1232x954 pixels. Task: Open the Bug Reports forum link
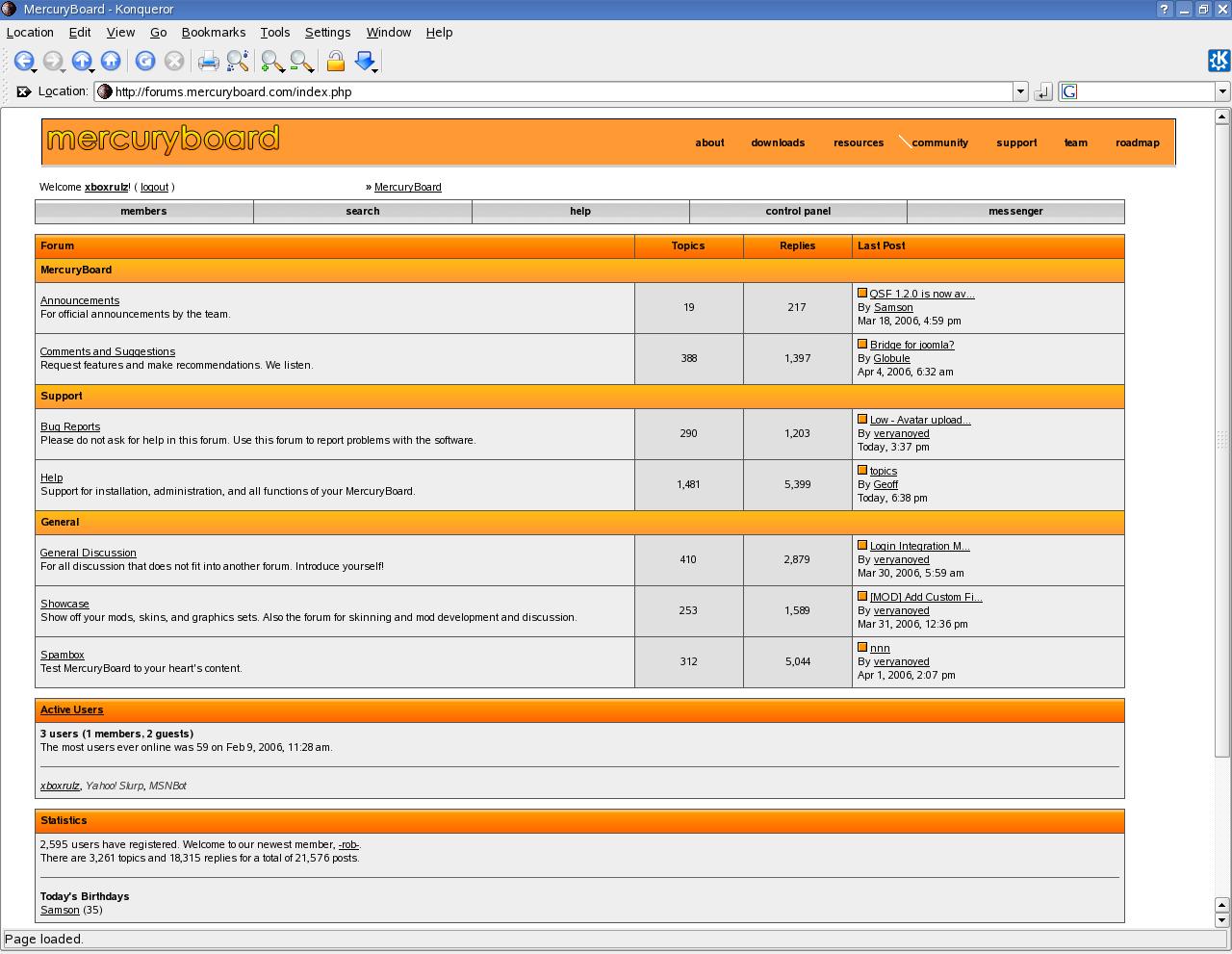click(x=70, y=426)
